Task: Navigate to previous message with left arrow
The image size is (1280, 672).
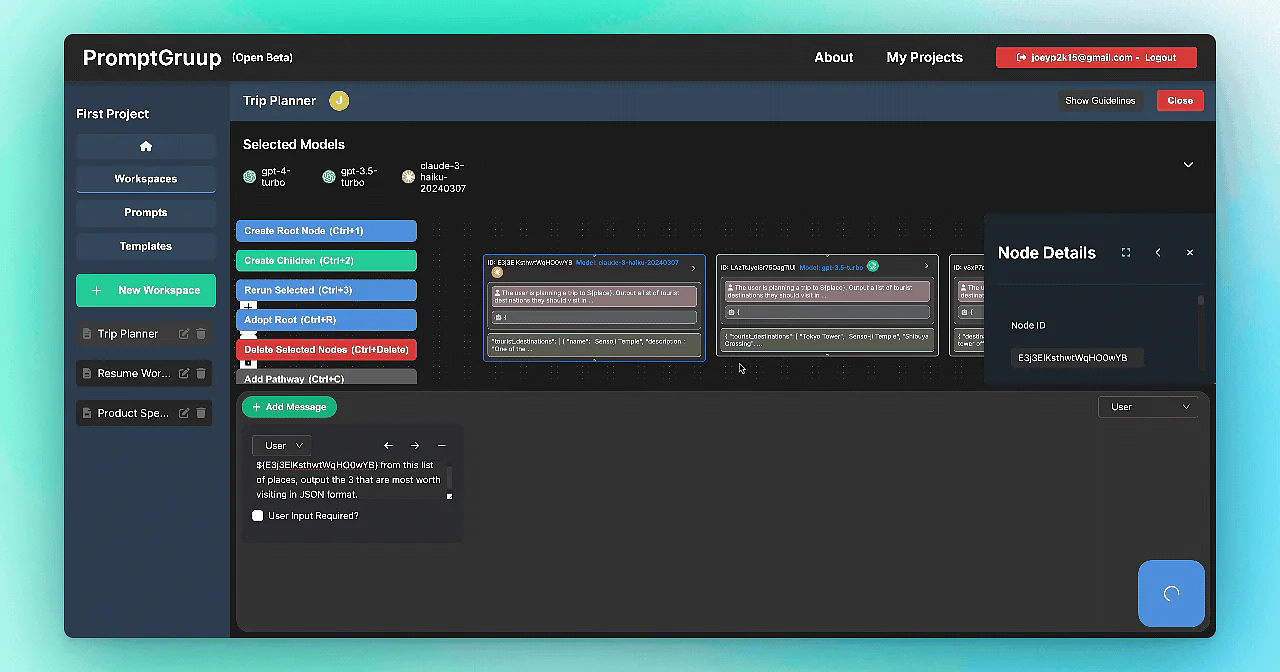Action: [x=388, y=445]
